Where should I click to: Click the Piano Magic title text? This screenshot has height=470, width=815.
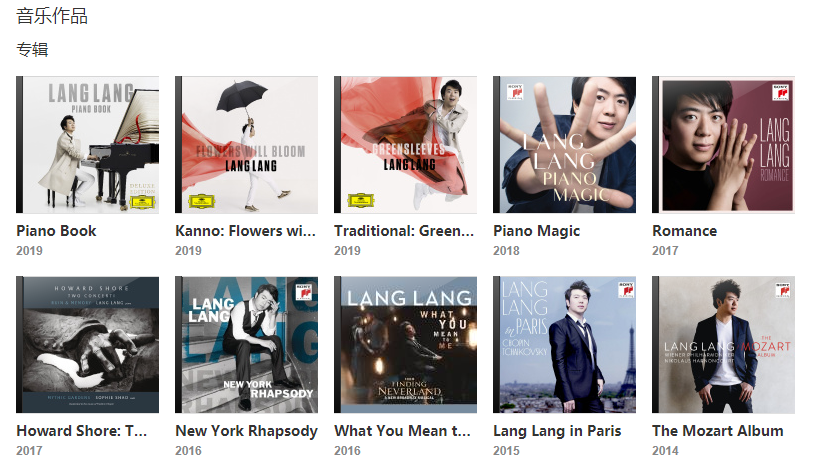tap(536, 231)
